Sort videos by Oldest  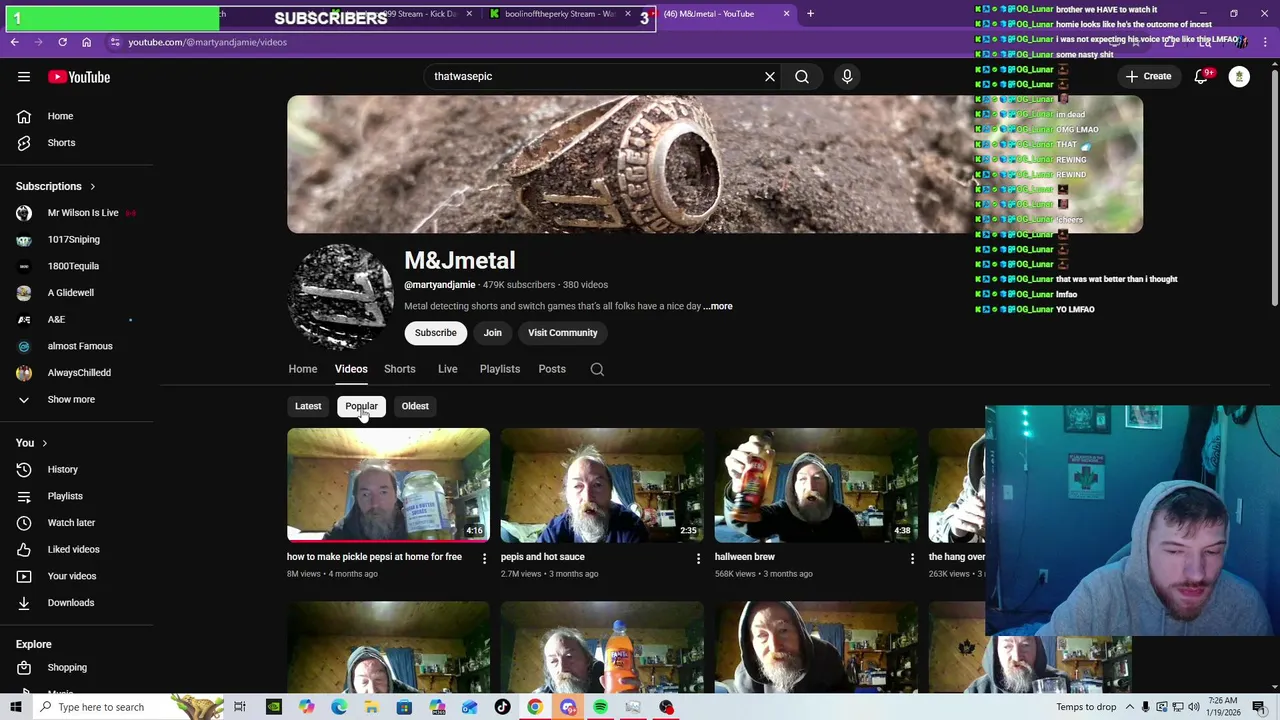415,406
